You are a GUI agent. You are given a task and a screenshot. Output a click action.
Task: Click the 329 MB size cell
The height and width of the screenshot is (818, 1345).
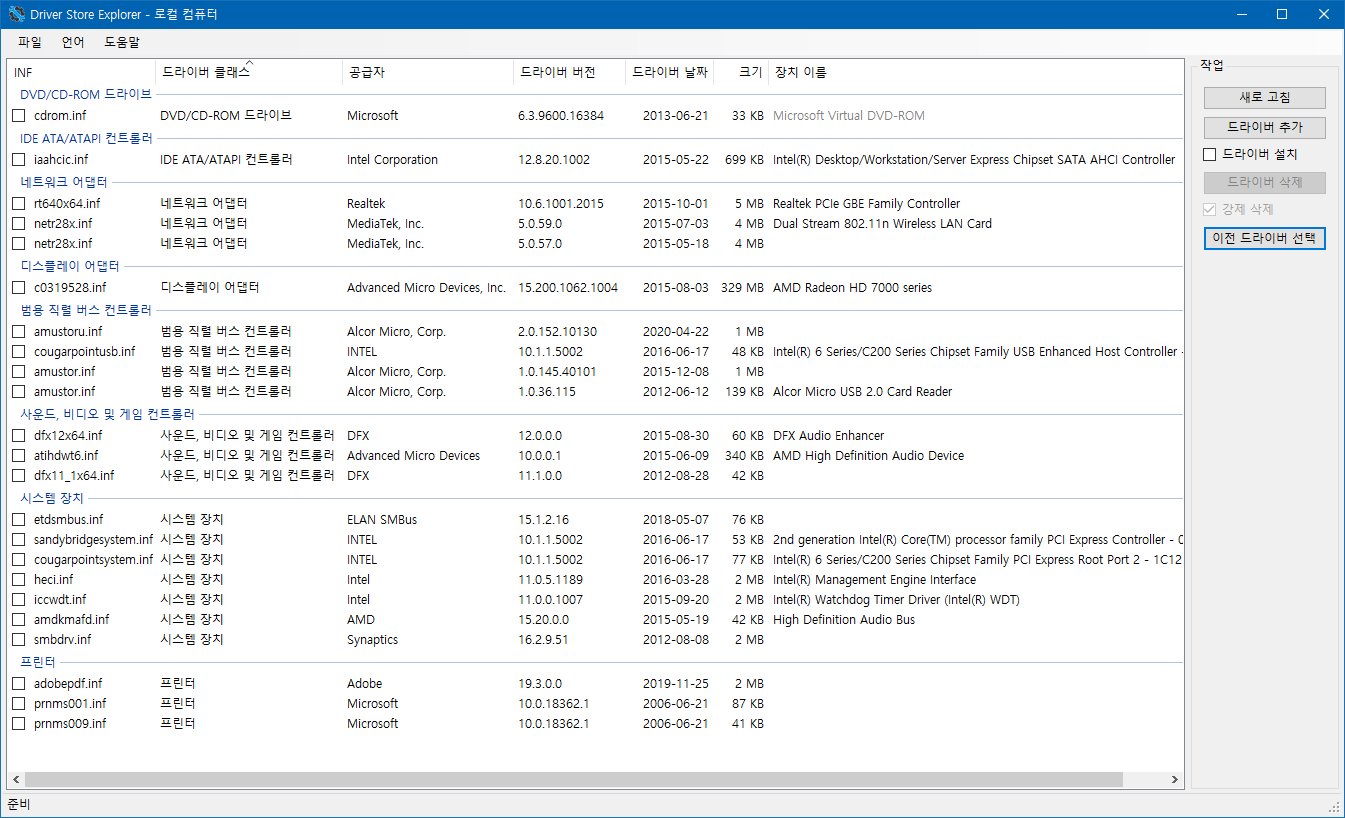click(x=742, y=288)
